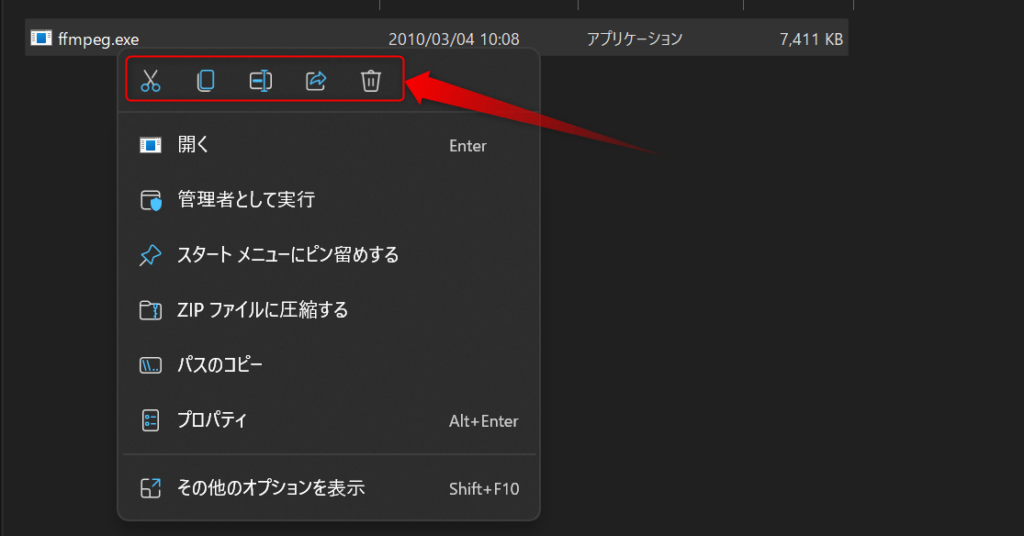Click the date 2010/03/04 10:08
The image size is (1024, 536).
point(454,39)
